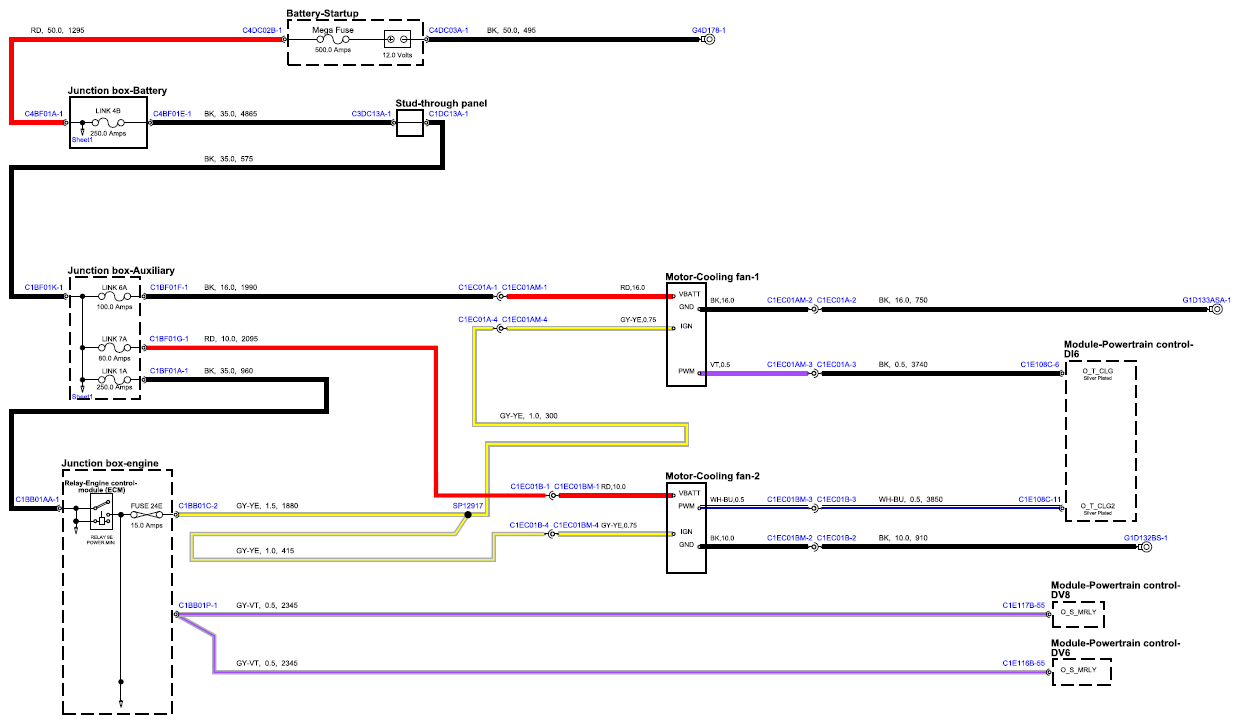Click the ground symbol at G1D133ASA-1

(1217, 310)
